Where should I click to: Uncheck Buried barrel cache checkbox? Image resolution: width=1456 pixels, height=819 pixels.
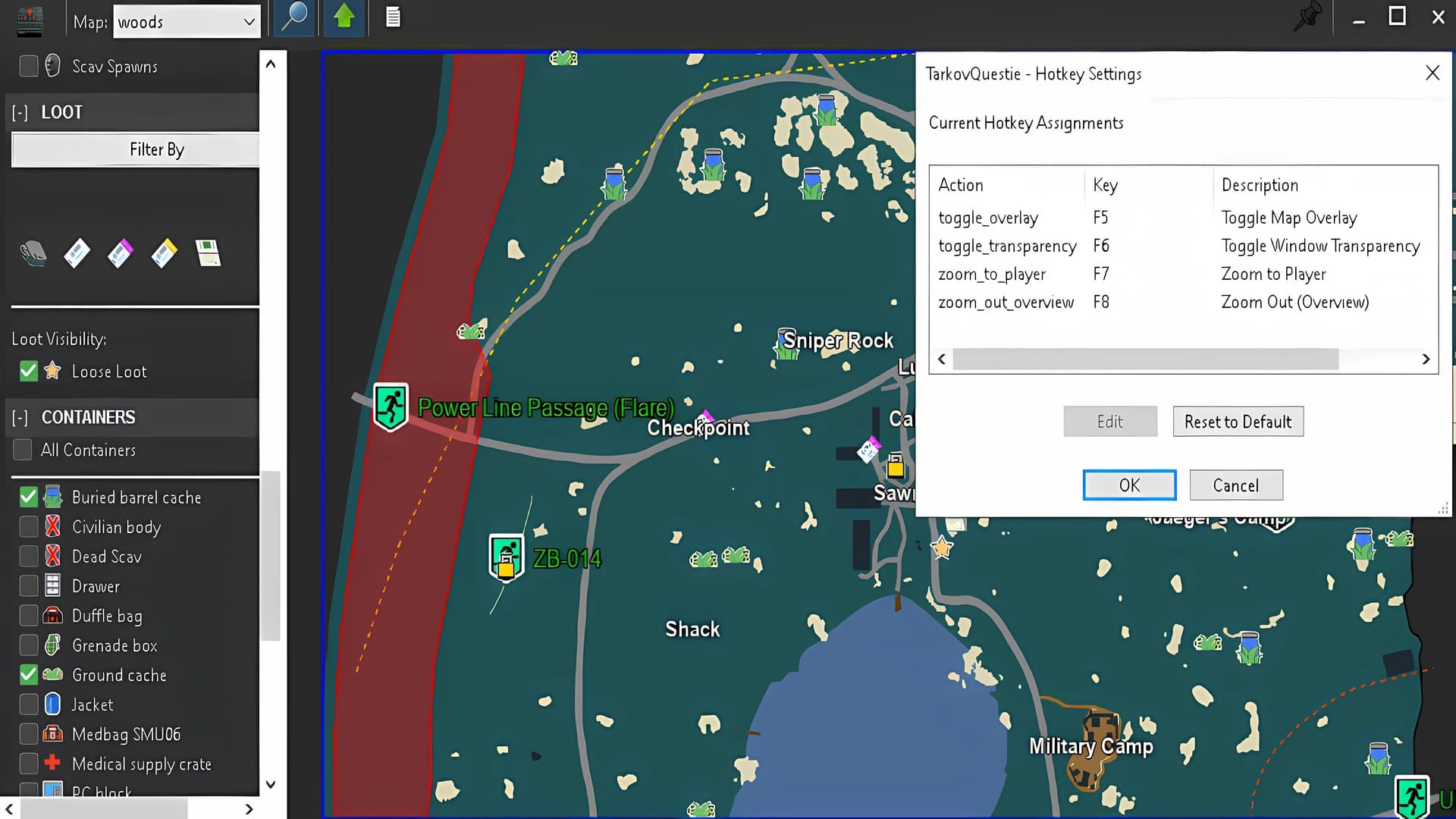click(x=29, y=497)
